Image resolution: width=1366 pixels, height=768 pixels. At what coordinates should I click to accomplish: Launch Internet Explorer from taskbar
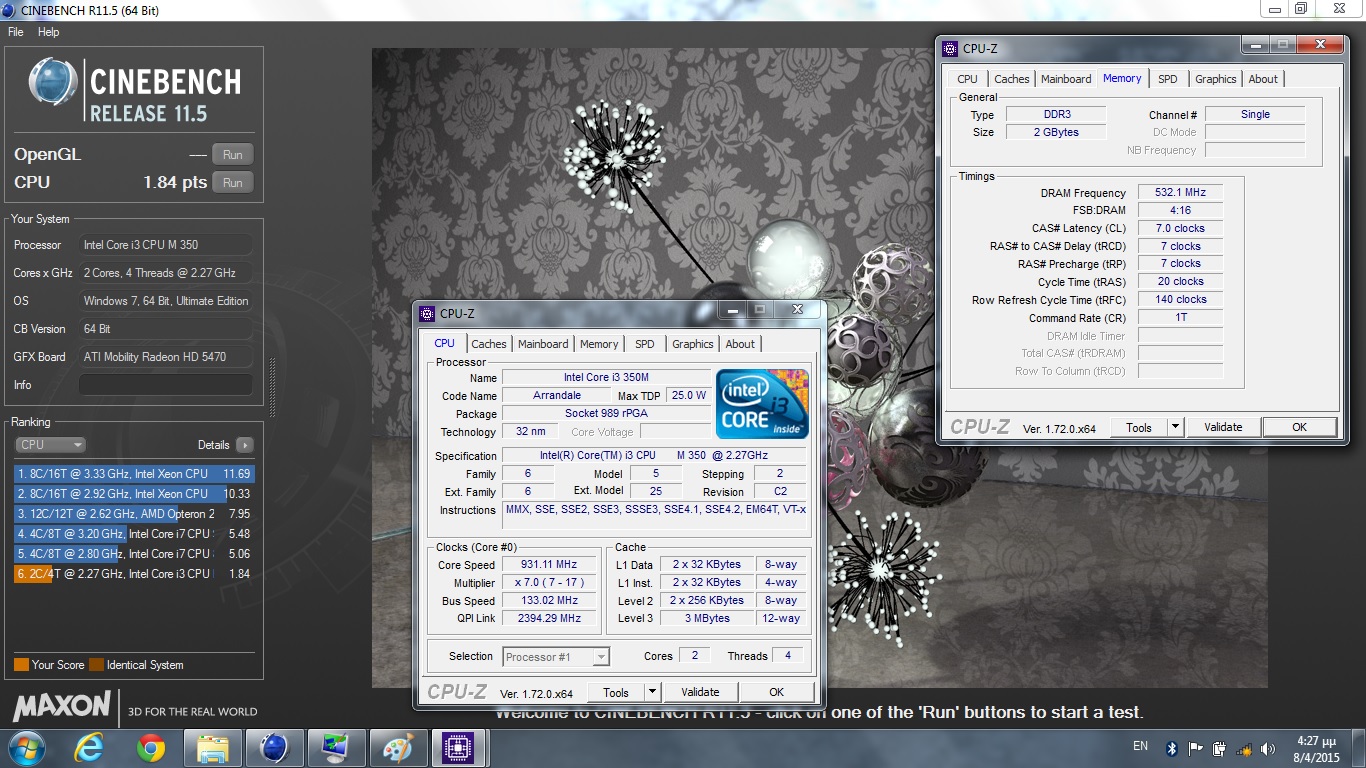(91, 747)
